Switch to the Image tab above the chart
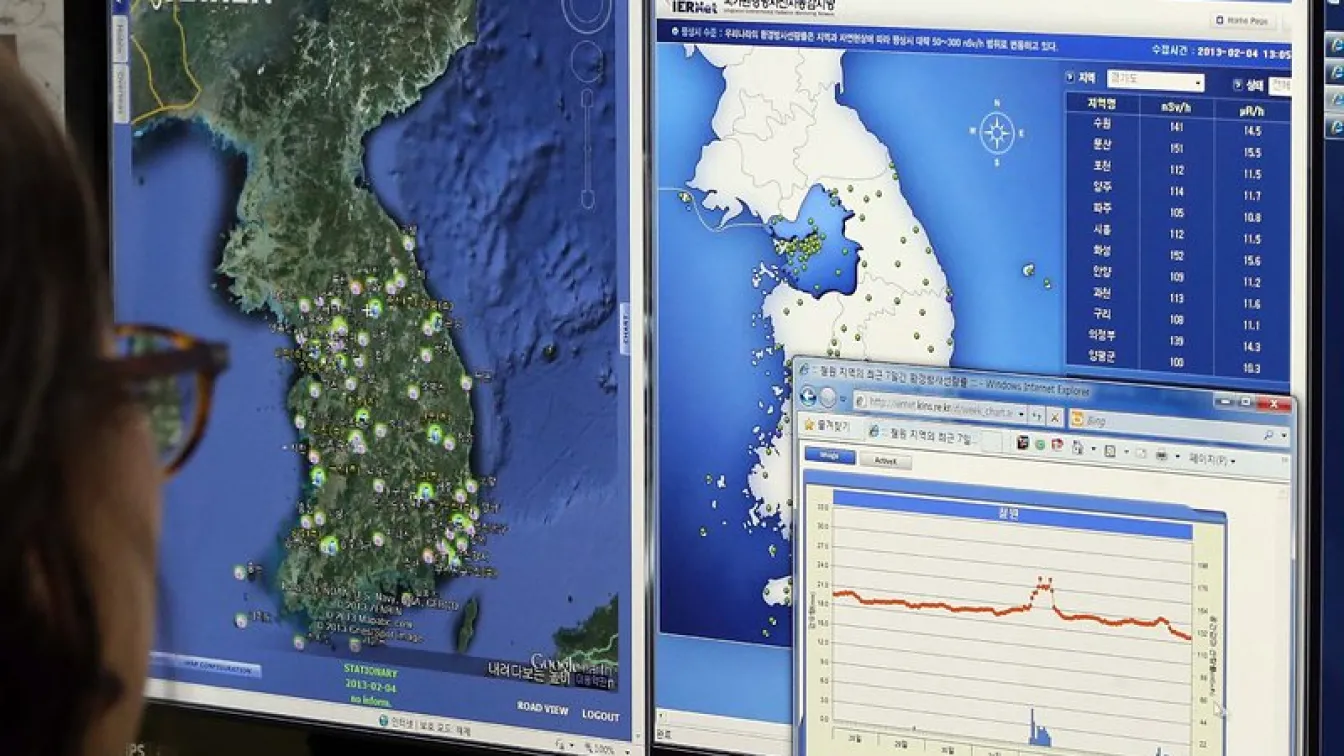 click(830, 455)
